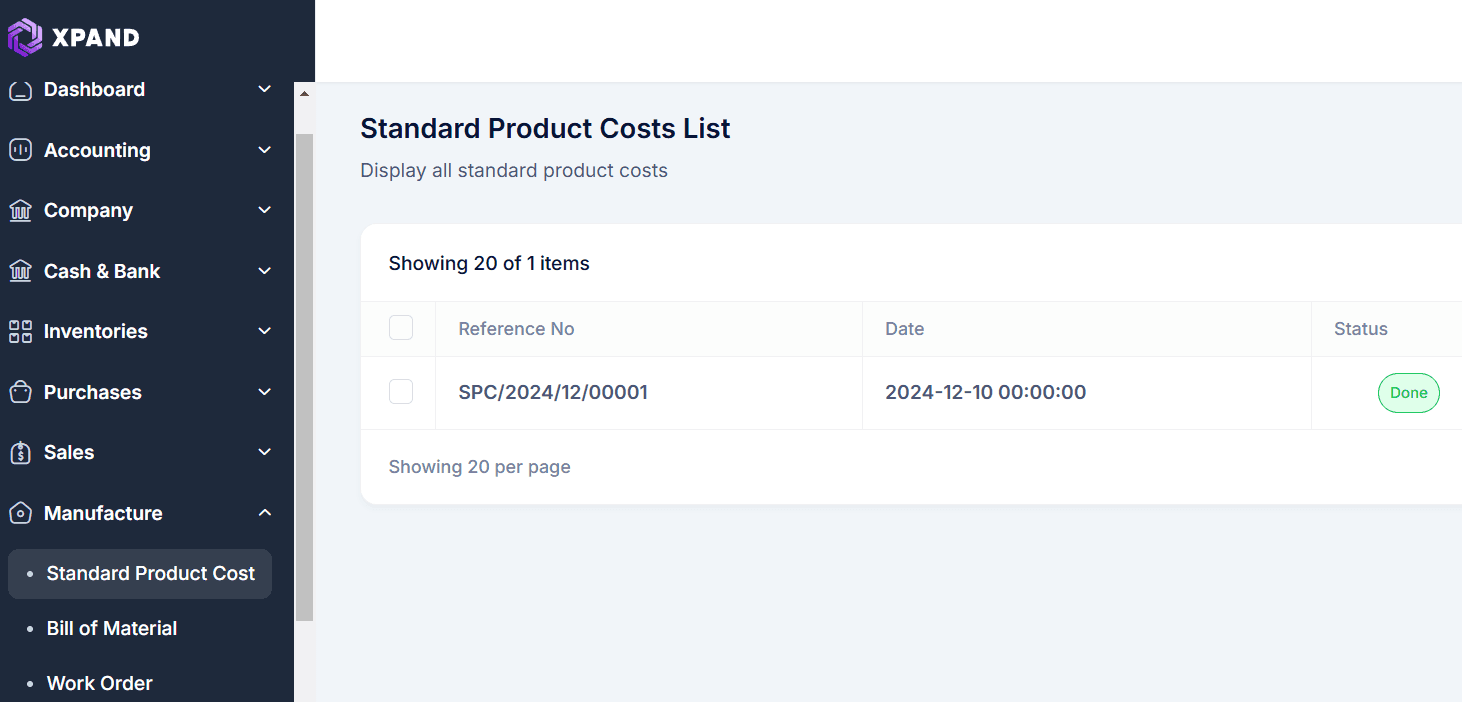Screen dimensions: 1462x702
Task: Collapse the Manufacture section
Action: point(264,512)
